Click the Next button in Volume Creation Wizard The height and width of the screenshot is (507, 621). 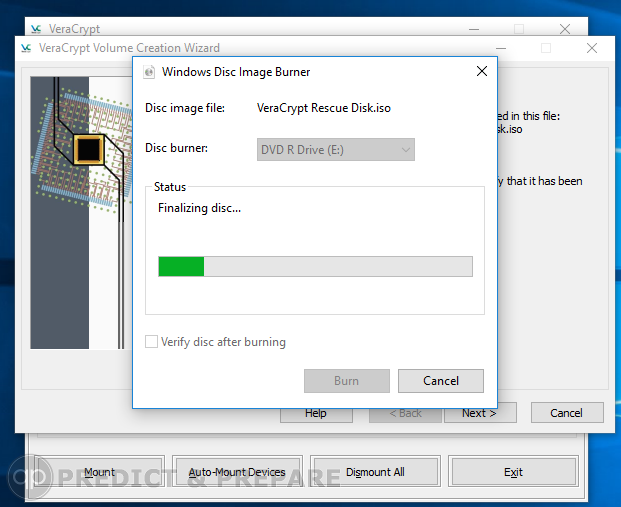(x=480, y=414)
